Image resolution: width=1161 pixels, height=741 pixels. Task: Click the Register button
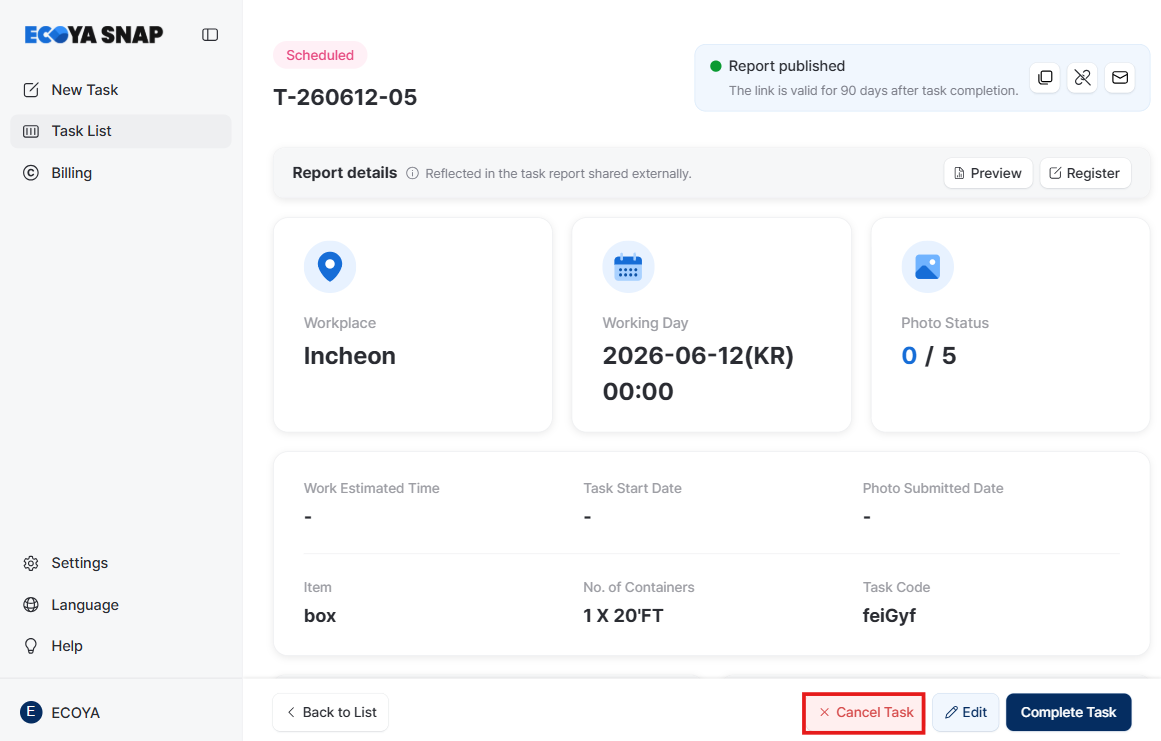[1085, 173]
